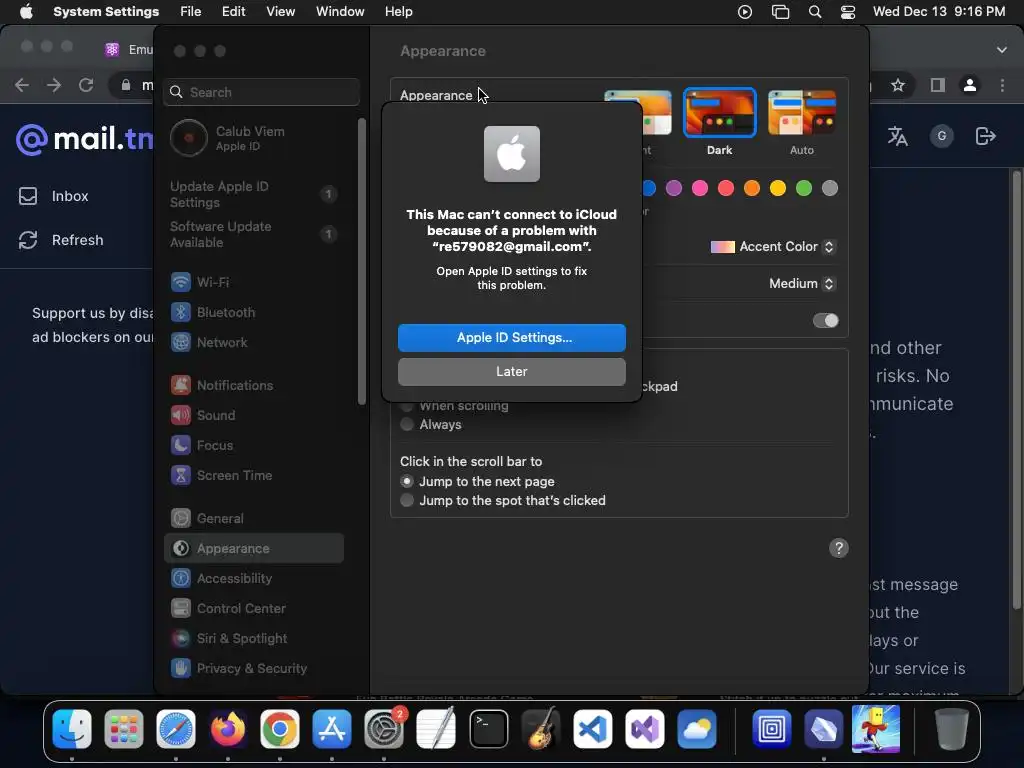The width and height of the screenshot is (1024, 768).
Task: Open the Edit menu
Action: pos(233,12)
